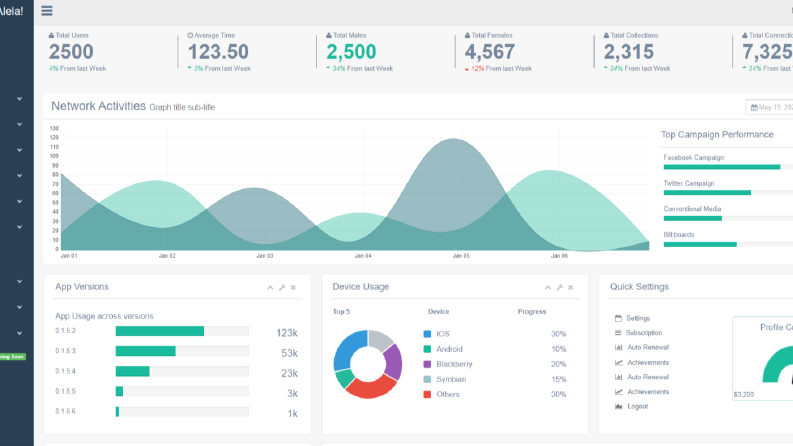Click the Total Females user icon
This screenshot has width=793, height=446.
467,35
